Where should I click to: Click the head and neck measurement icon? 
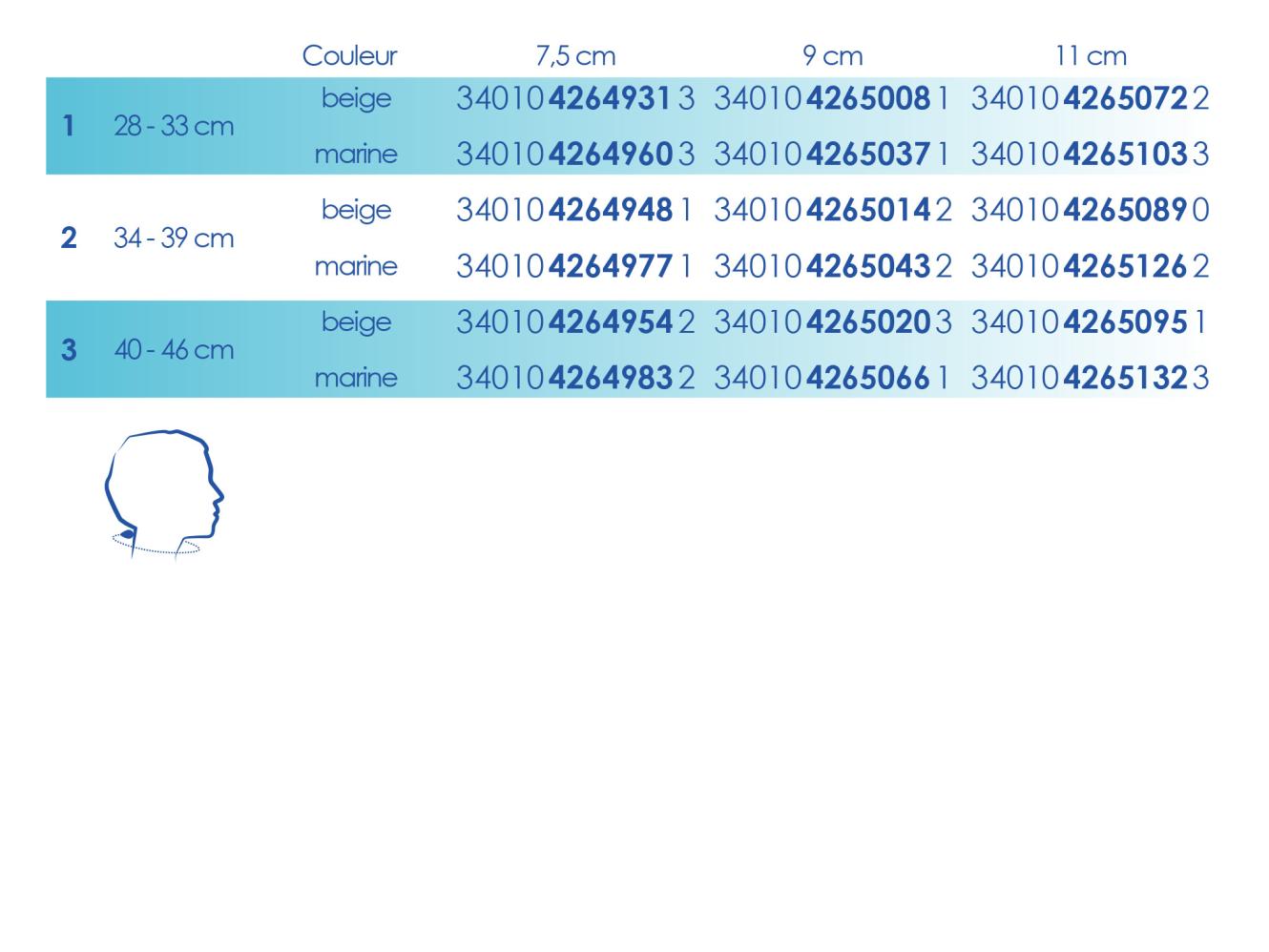(163, 493)
